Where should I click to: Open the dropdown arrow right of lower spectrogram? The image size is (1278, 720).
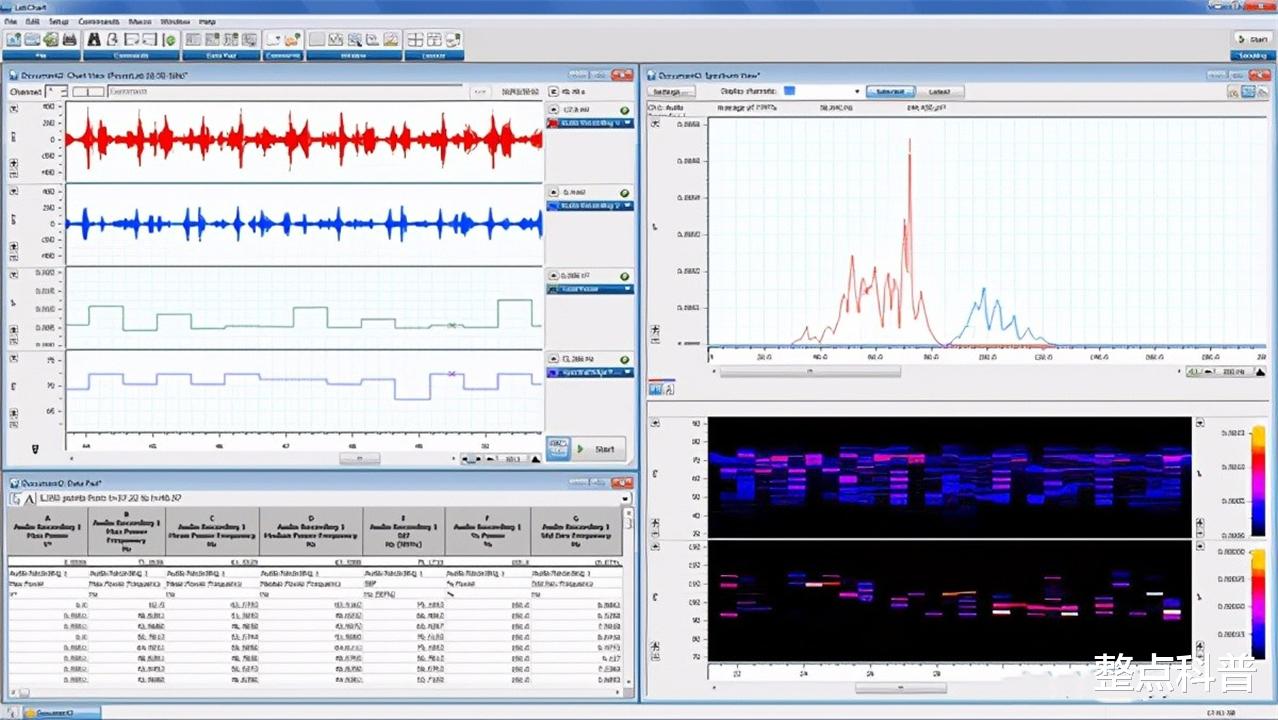[x=1199, y=547]
